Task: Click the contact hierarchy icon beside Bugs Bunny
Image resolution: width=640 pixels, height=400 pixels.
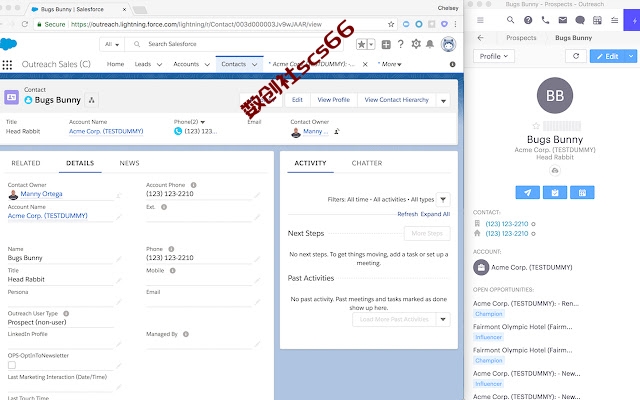Action: (x=91, y=100)
